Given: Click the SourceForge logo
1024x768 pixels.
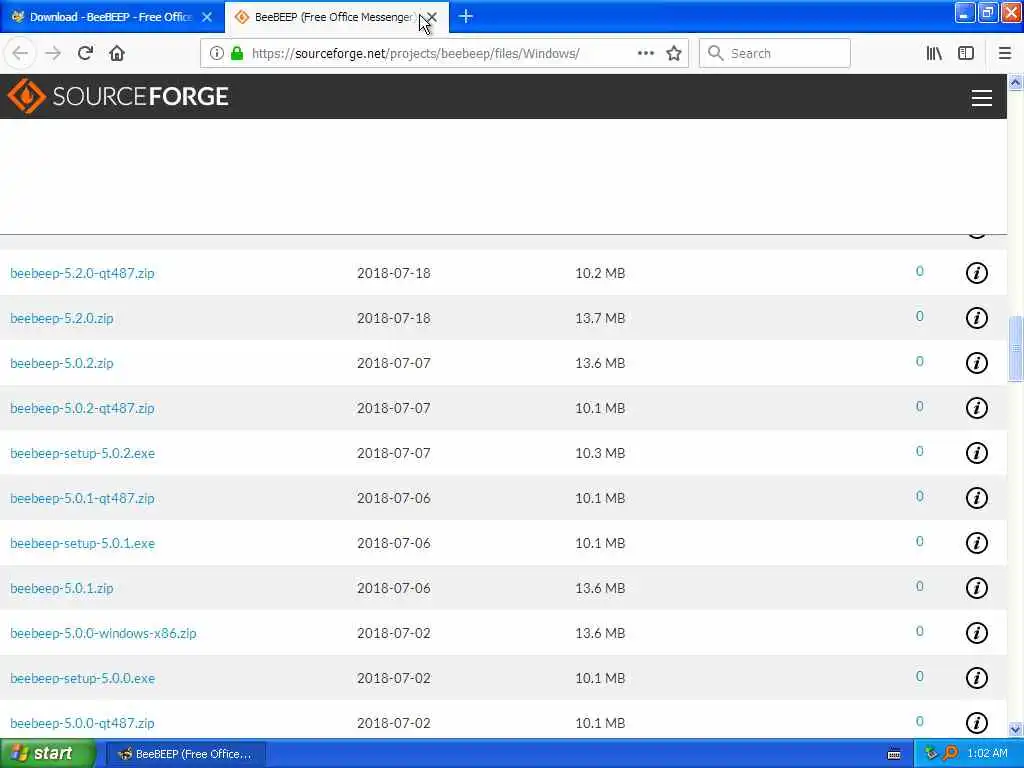Looking at the screenshot, I should click(118, 96).
